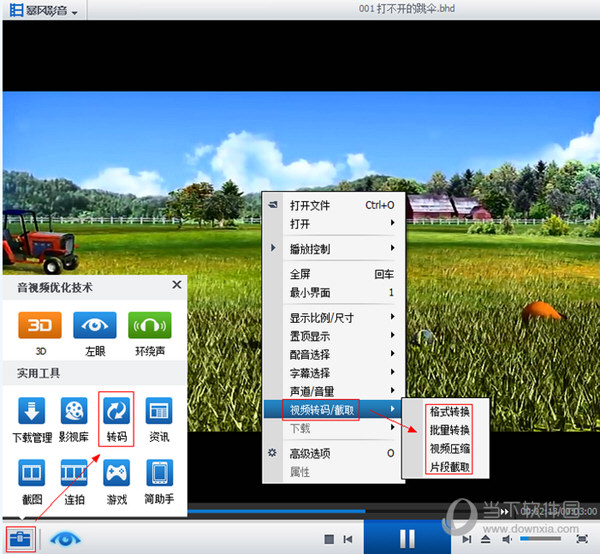Choose 打开文件 from the context menu
The height and width of the screenshot is (554, 600).
click(332, 205)
